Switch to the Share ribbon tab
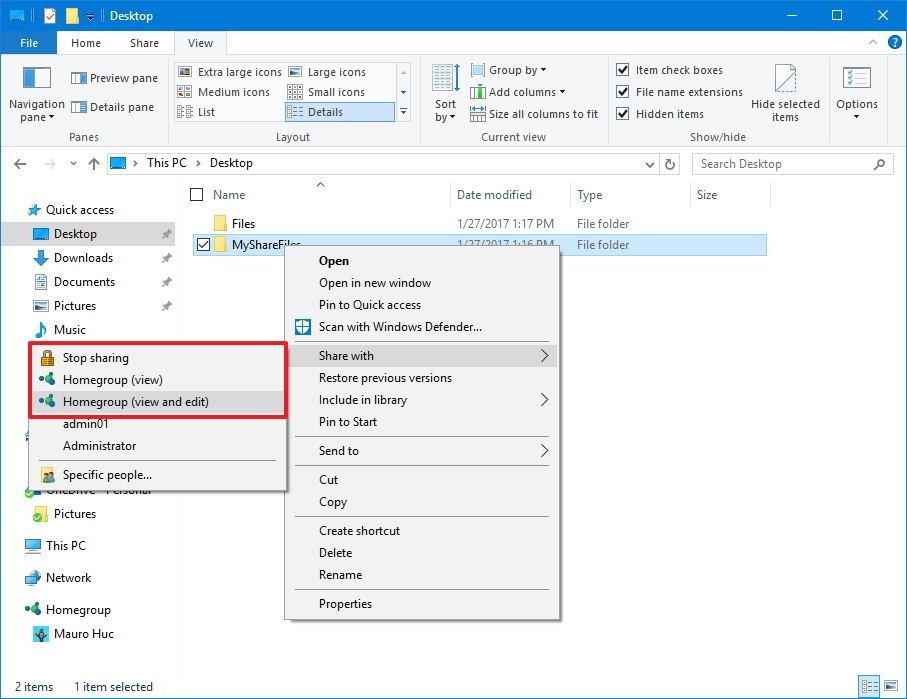Screen dimensions: 907x699 coord(144,43)
